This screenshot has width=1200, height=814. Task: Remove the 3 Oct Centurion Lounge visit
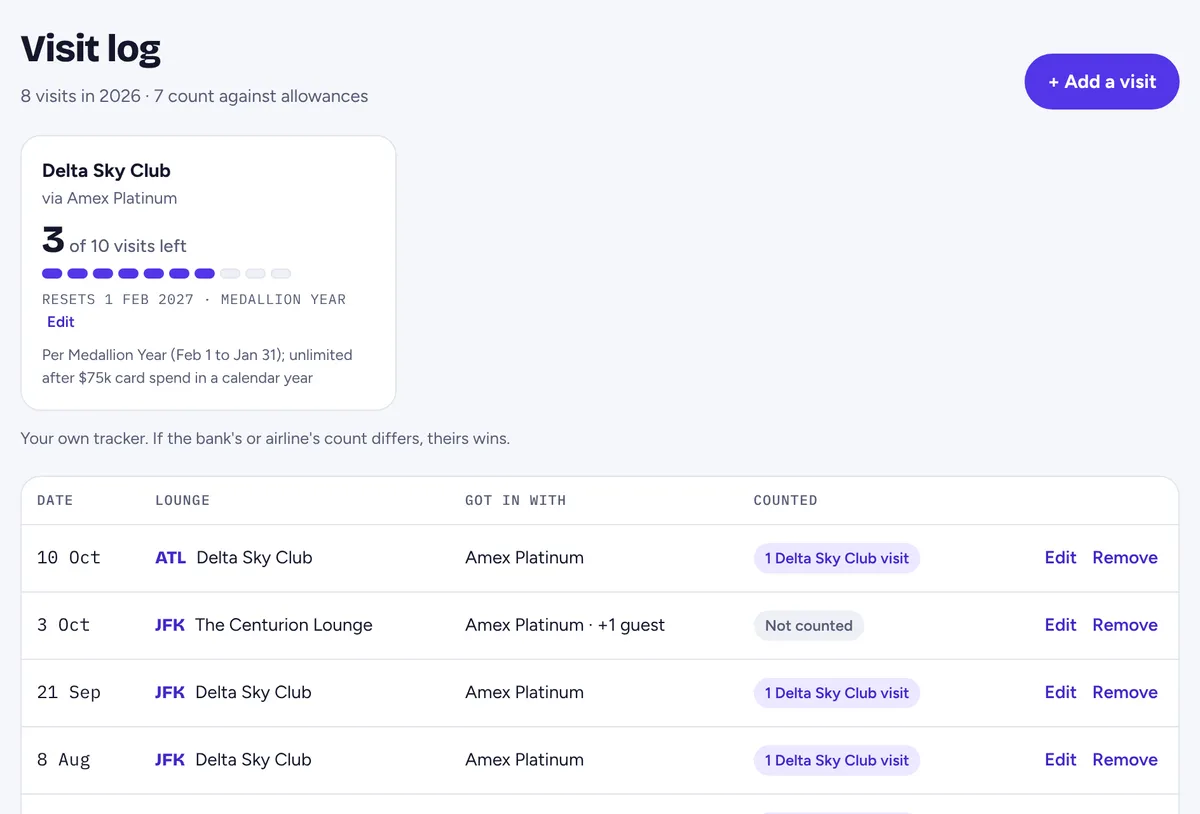coord(1125,625)
